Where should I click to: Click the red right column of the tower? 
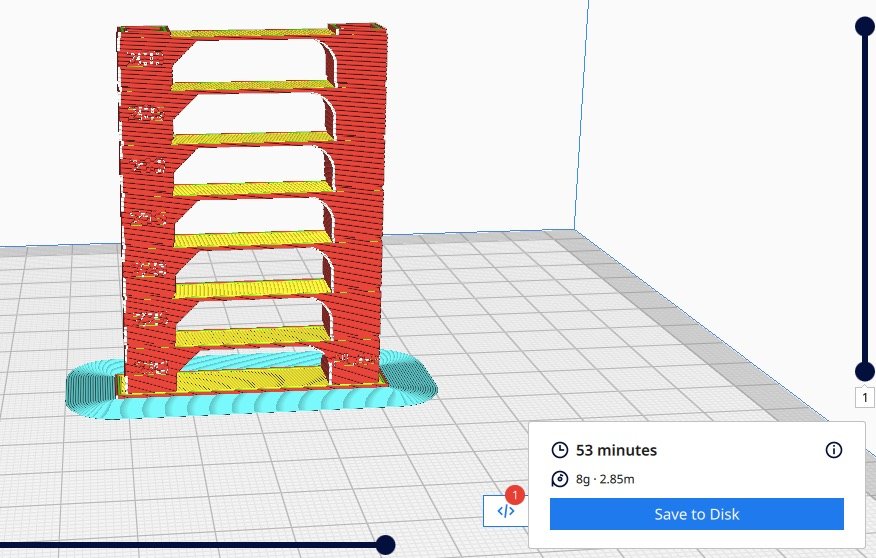(x=358, y=200)
